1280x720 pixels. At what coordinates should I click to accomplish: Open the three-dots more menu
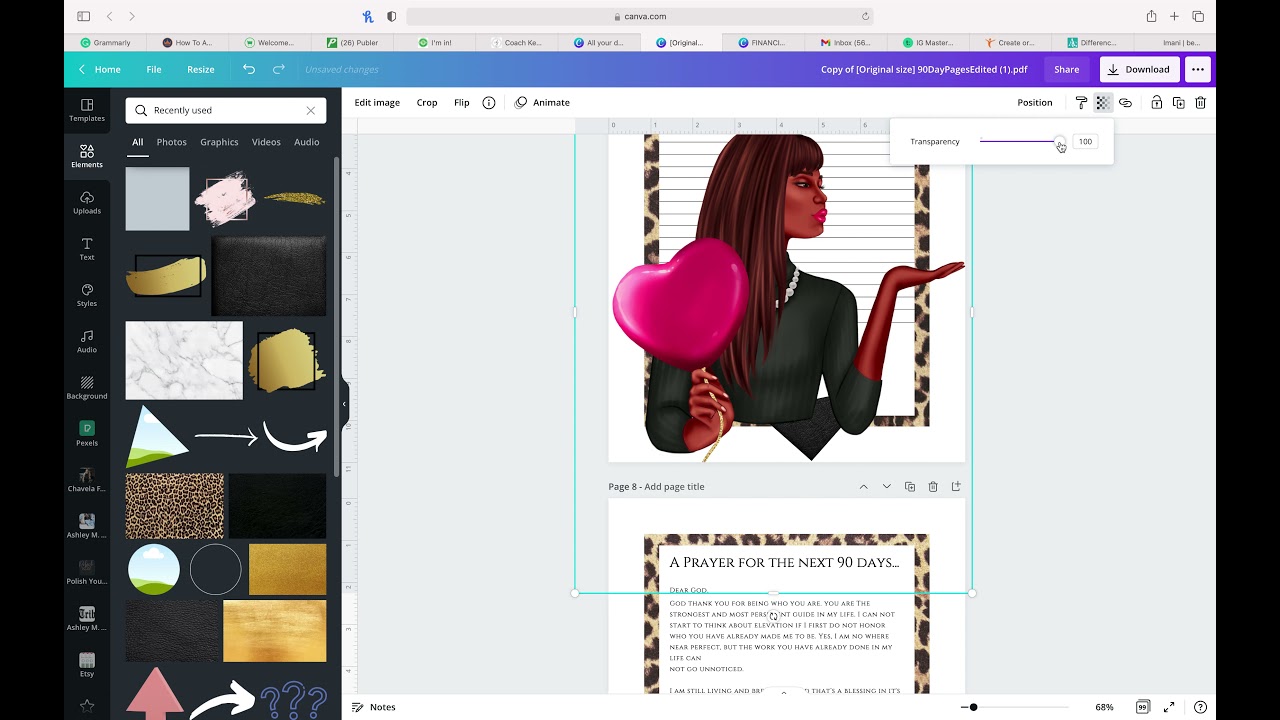pyautogui.click(x=1198, y=69)
